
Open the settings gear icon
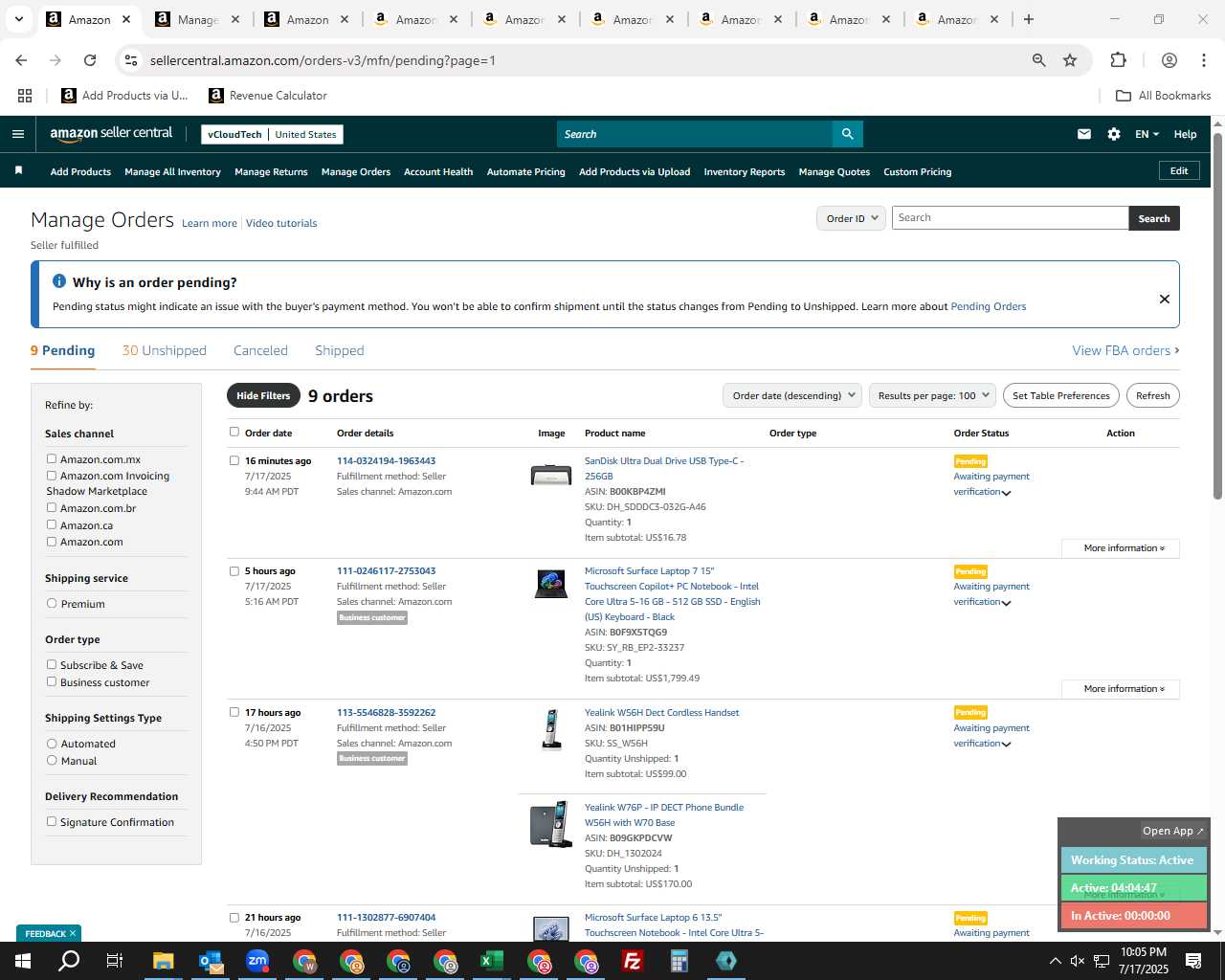coord(1113,134)
